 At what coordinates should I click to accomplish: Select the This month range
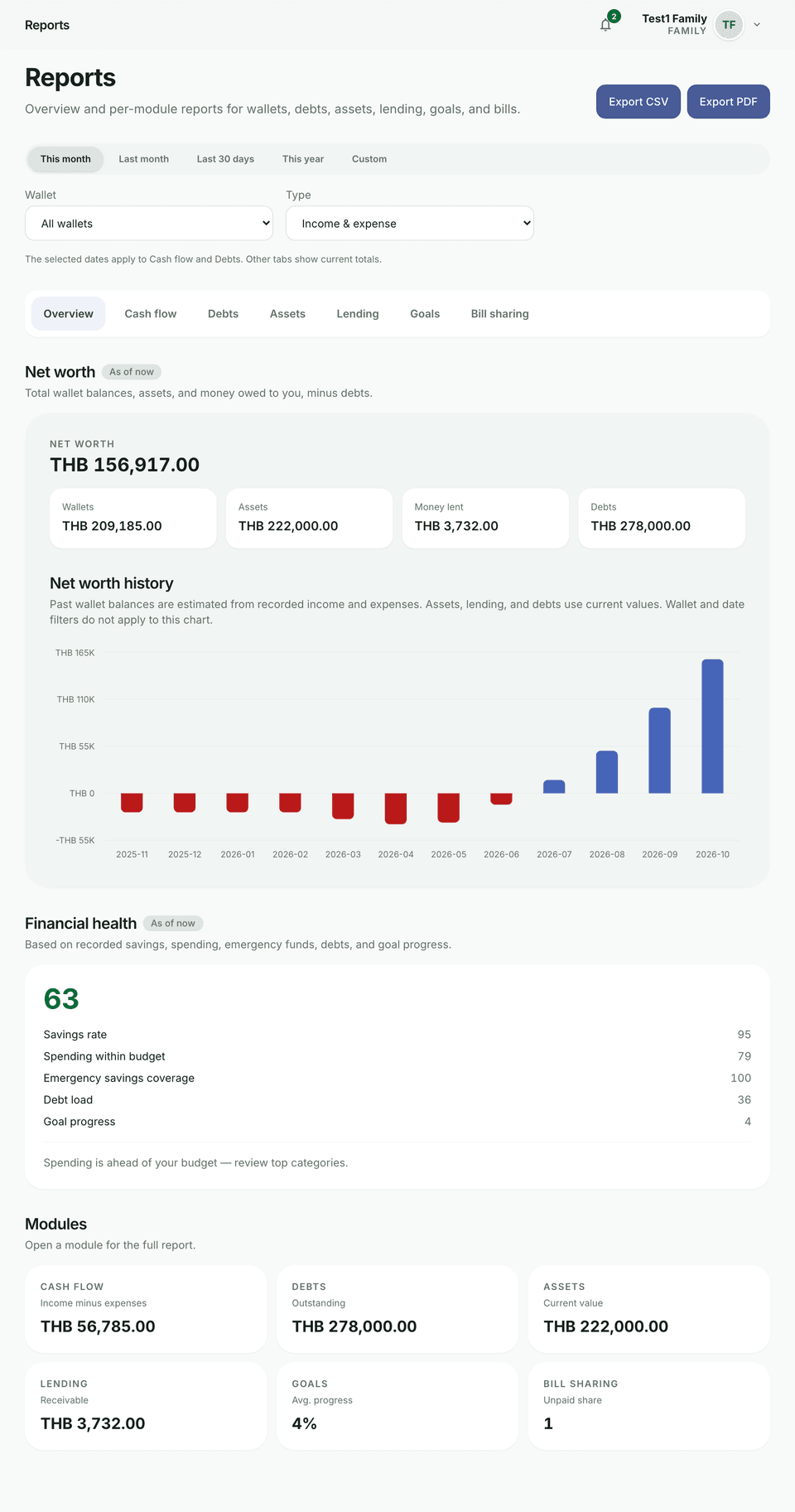pos(65,159)
